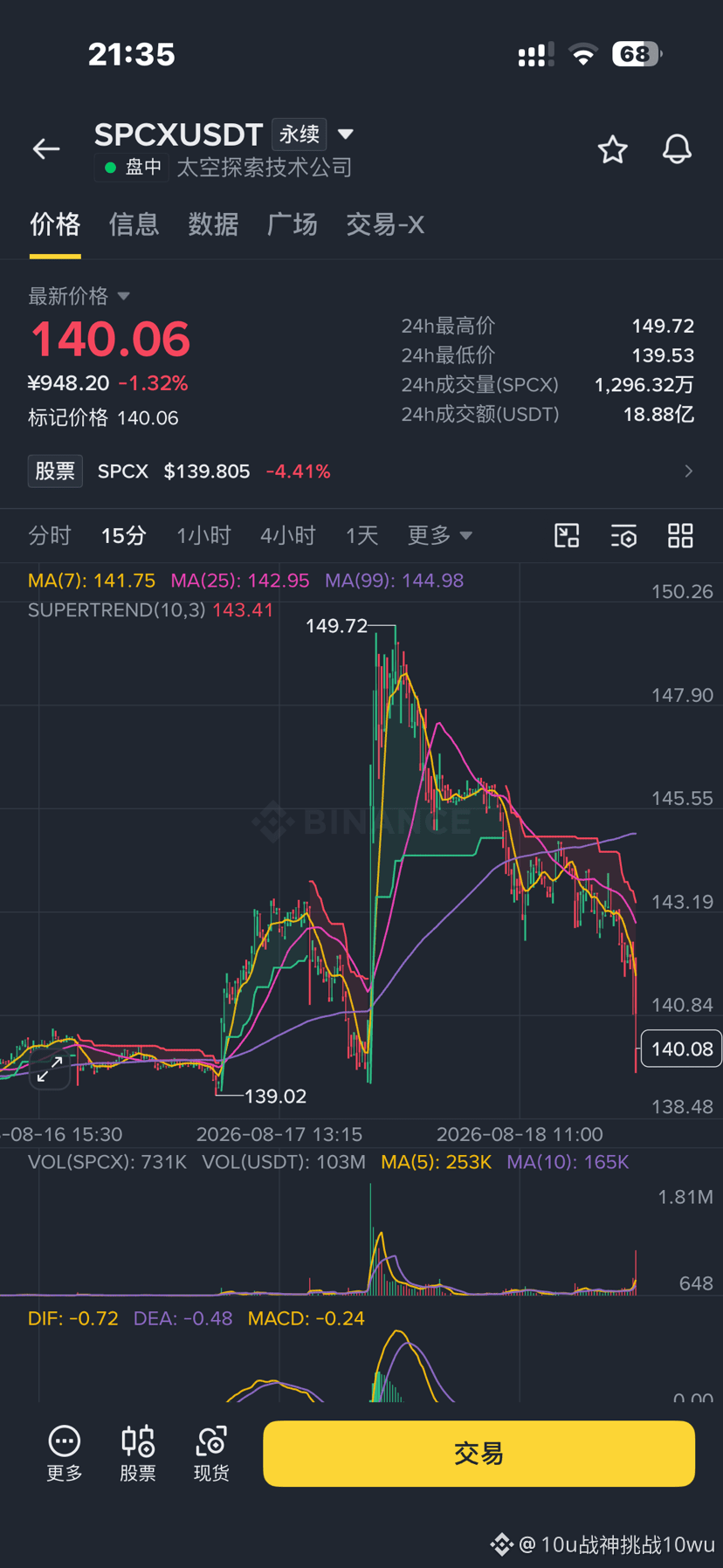Tap the DEA: -0.48 label
This screenshot has height=1568, width=723.
(x=183, y=1318)
